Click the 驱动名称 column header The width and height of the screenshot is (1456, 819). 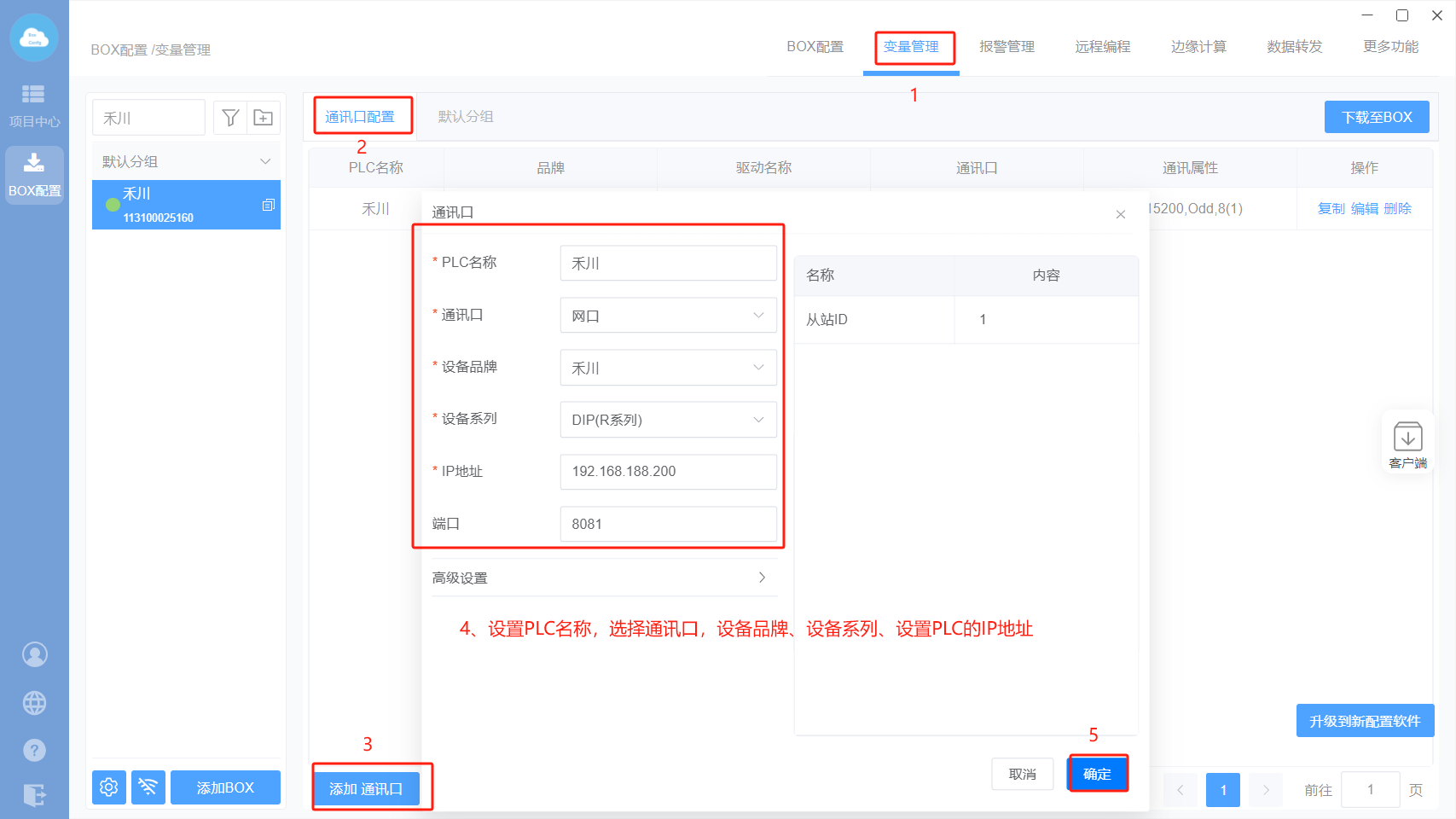[x=763, y=168]
